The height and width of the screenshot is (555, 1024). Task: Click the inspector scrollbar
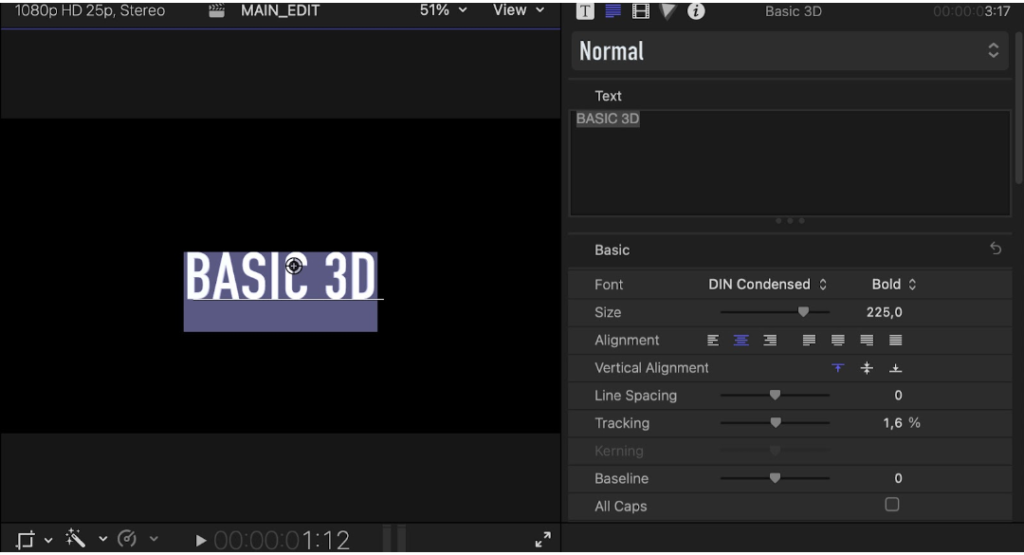[1019, 108]
